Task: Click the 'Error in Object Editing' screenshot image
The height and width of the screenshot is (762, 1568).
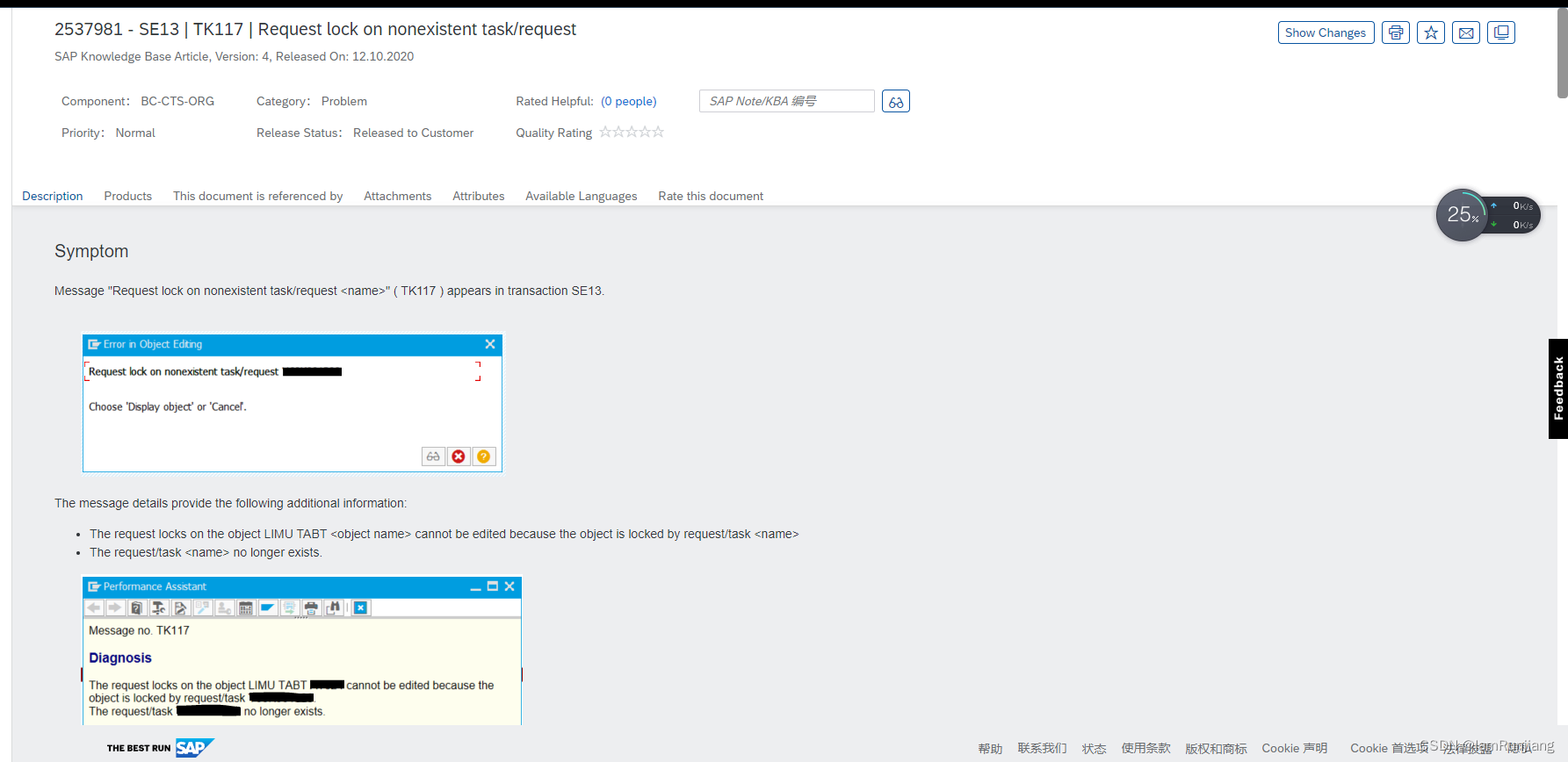Action: point(293,403)
